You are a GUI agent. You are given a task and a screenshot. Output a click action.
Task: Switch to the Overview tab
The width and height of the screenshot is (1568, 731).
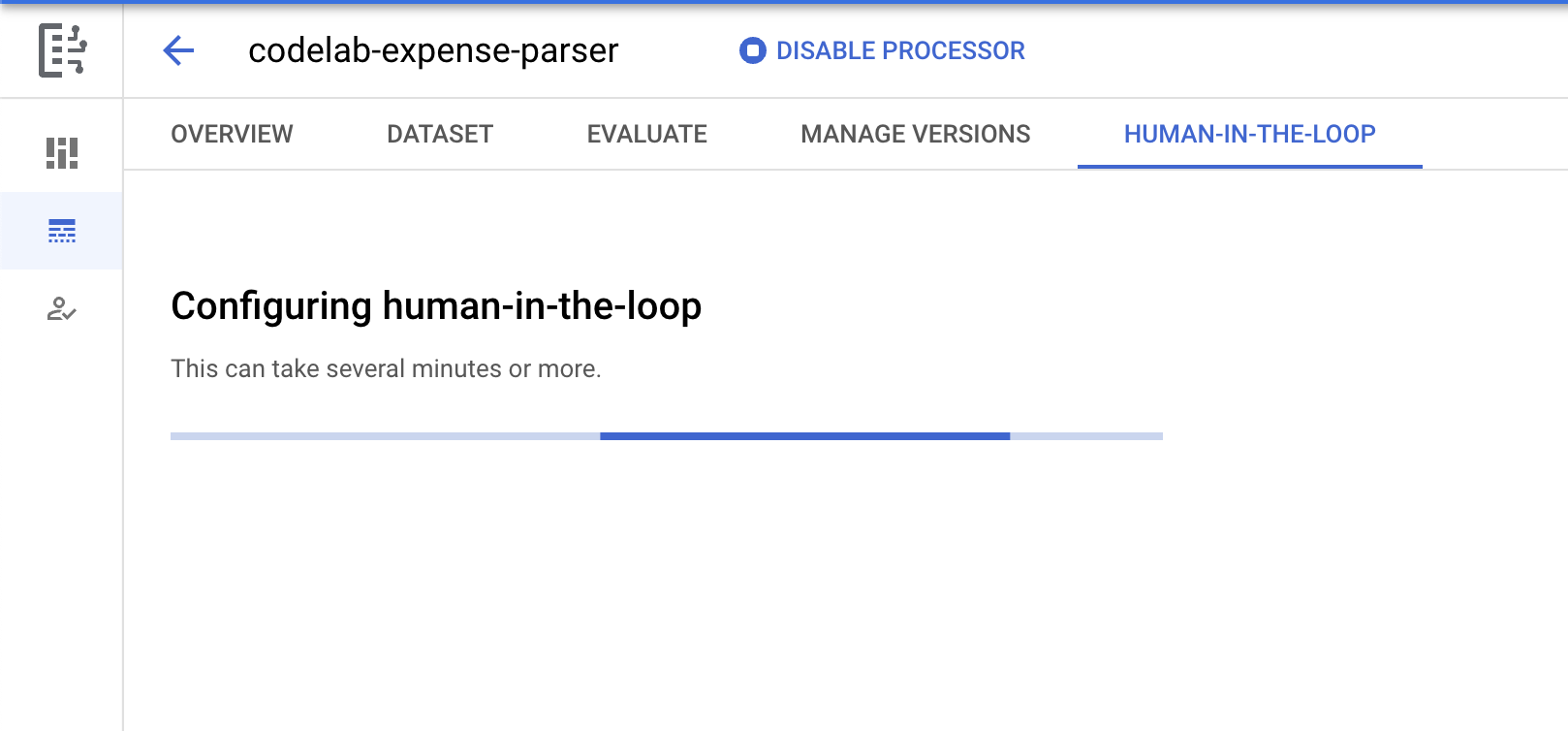232,134
